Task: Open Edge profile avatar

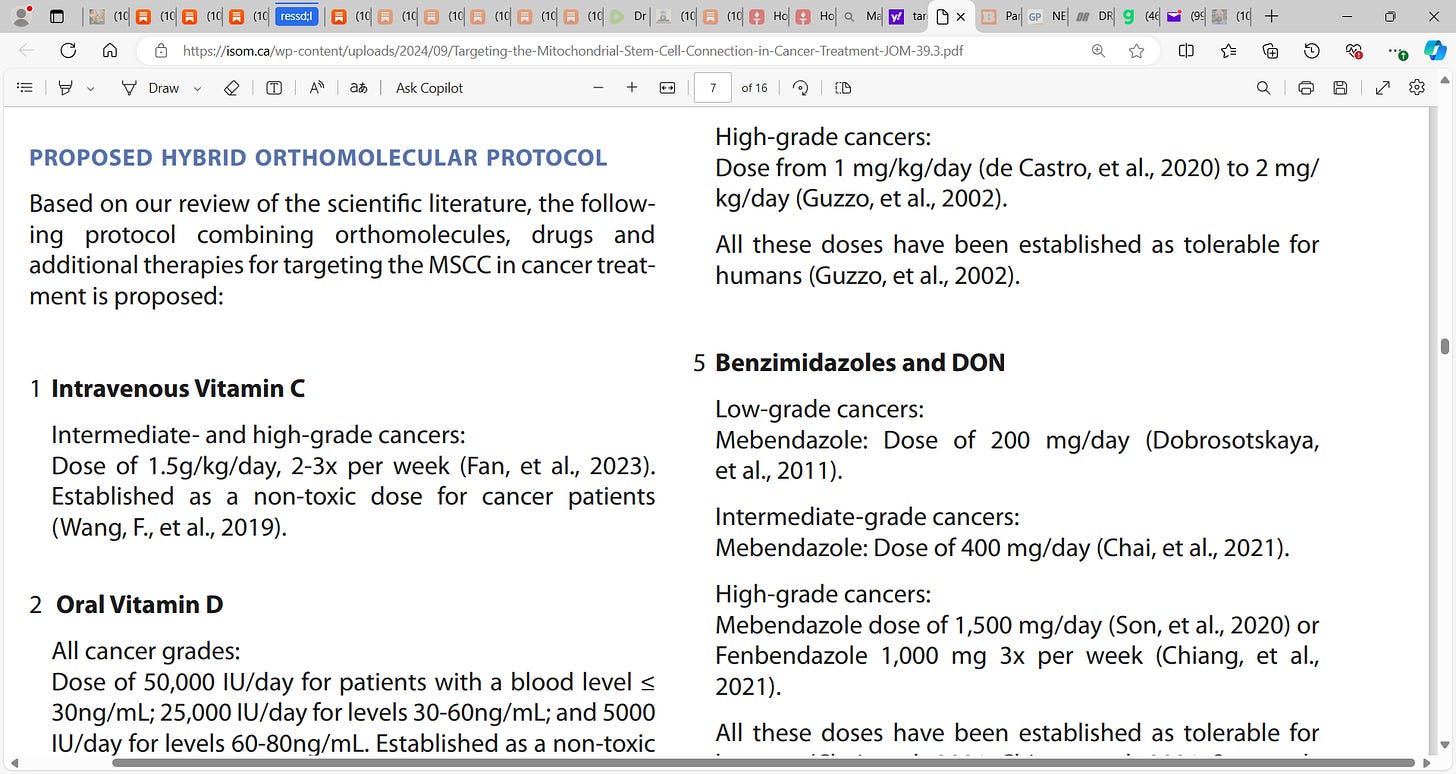Action: click(x=21, y=16)
